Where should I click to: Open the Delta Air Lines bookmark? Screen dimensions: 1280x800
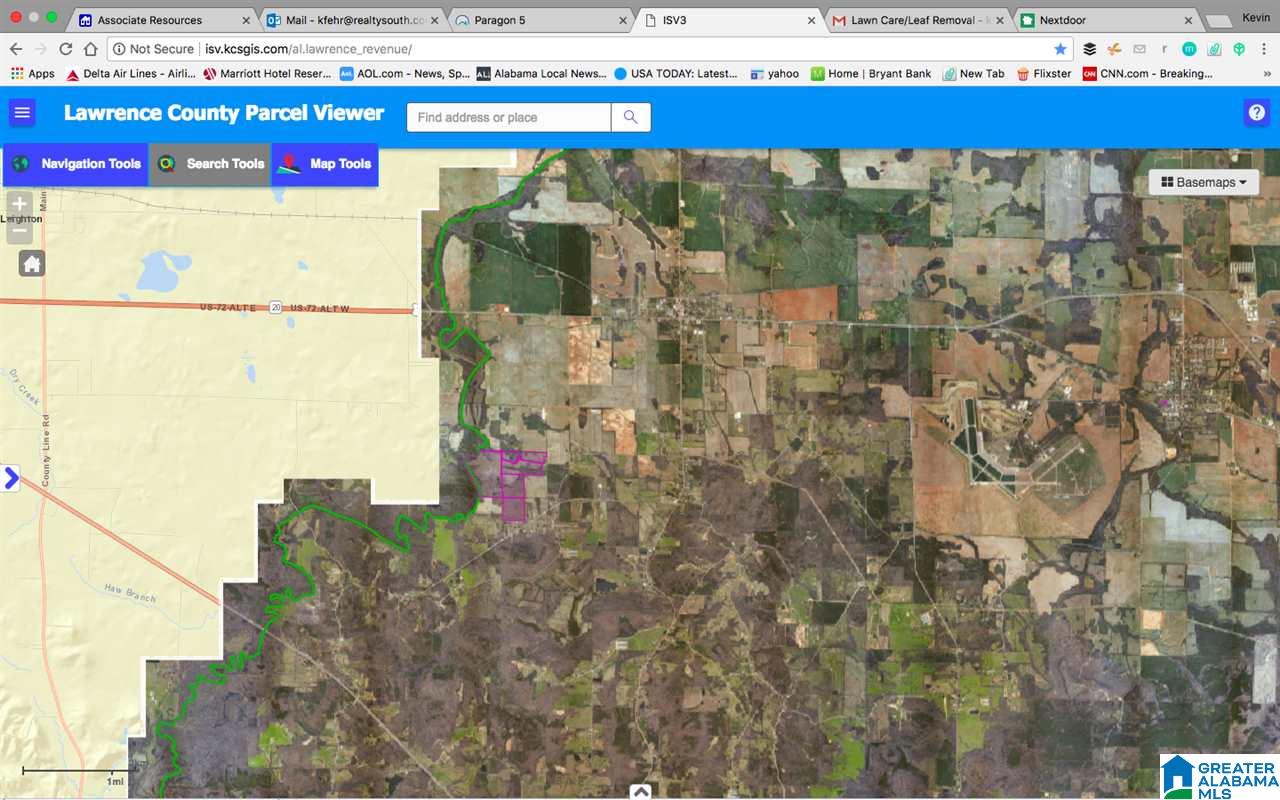[130, 73]
